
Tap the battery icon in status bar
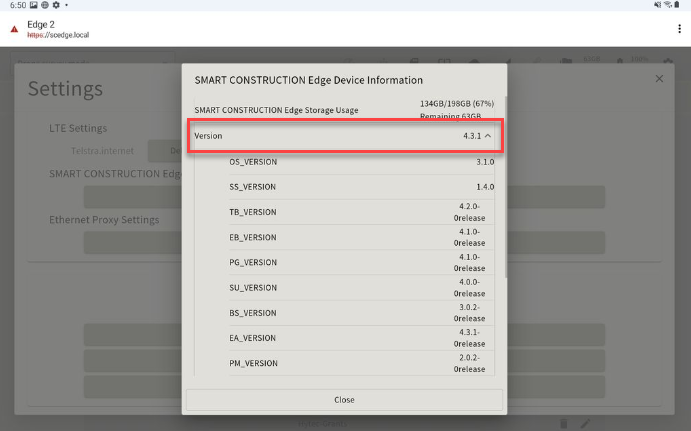677,4
